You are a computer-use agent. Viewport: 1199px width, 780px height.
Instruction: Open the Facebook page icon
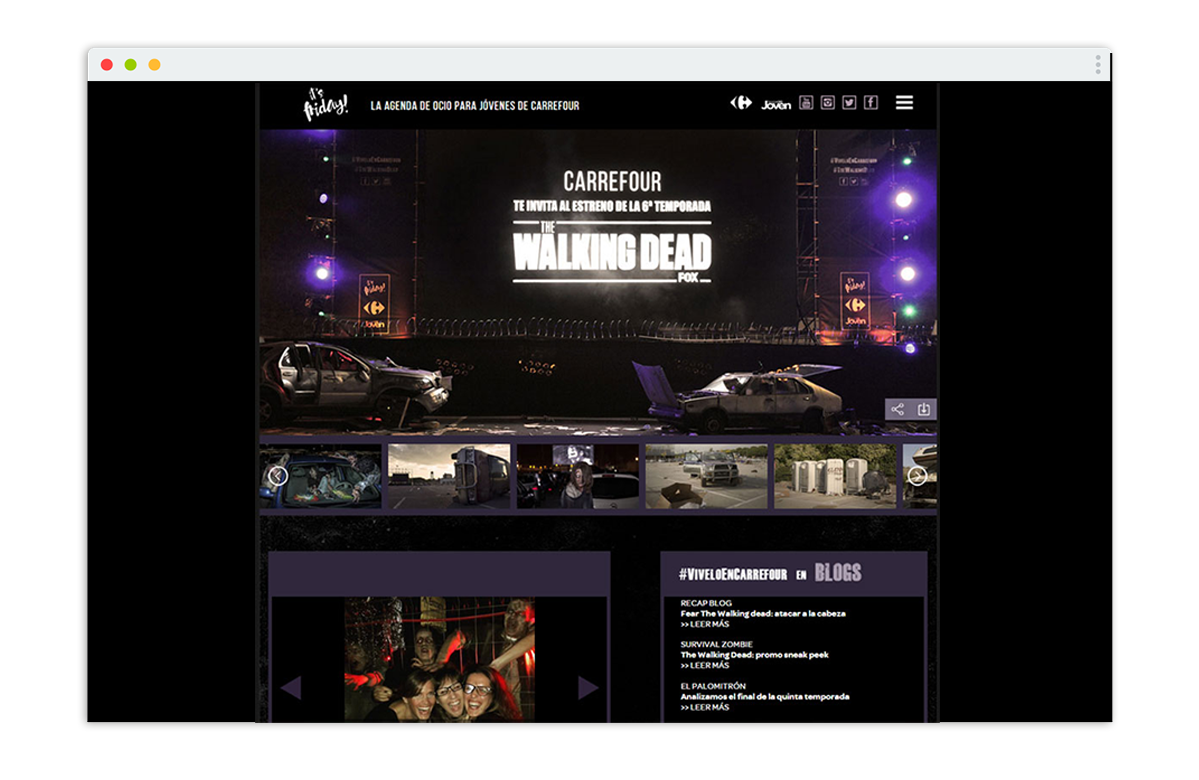pyautogui.click(x=871, y=103)
